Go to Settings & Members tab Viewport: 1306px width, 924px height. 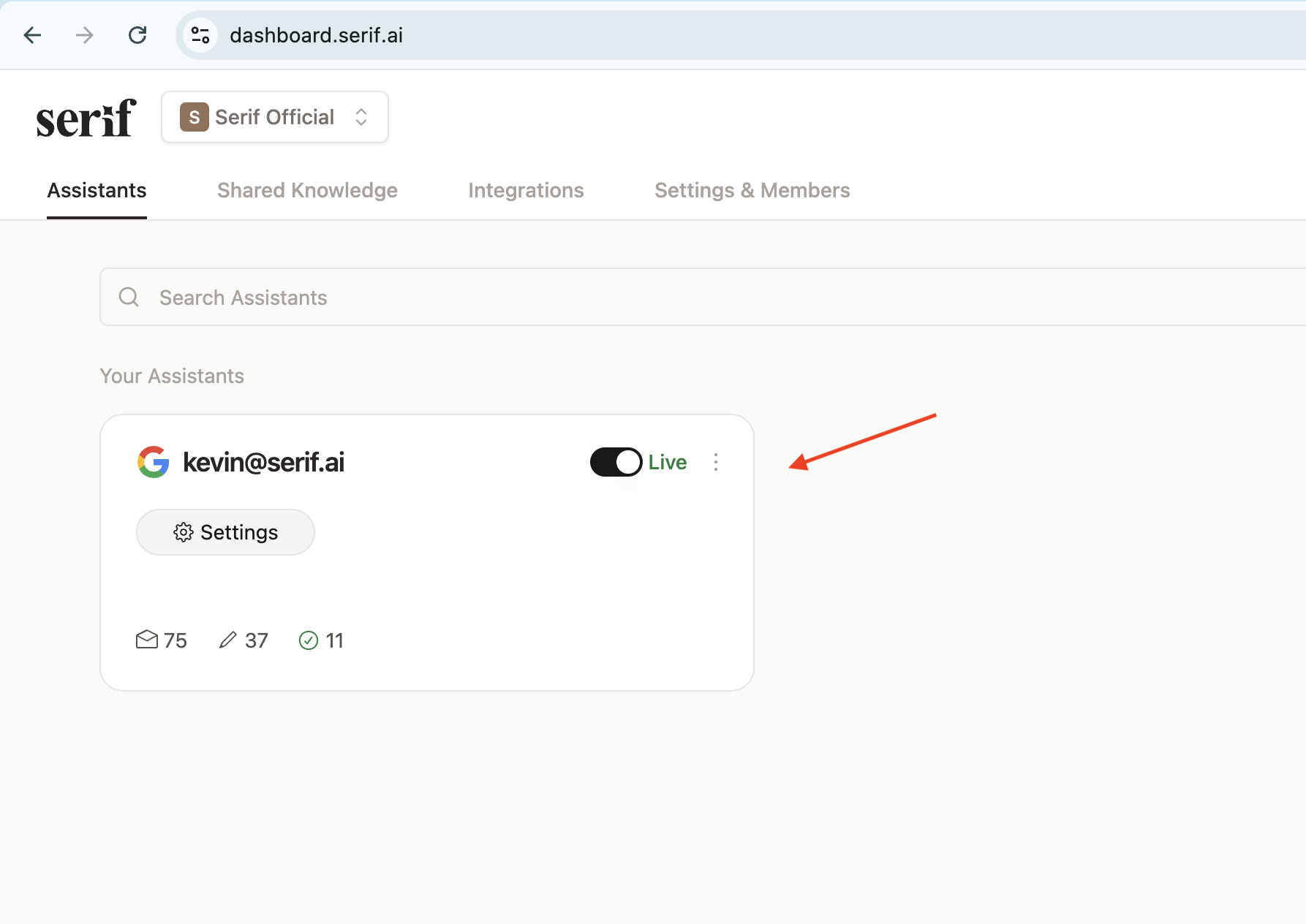coord(752,191)
